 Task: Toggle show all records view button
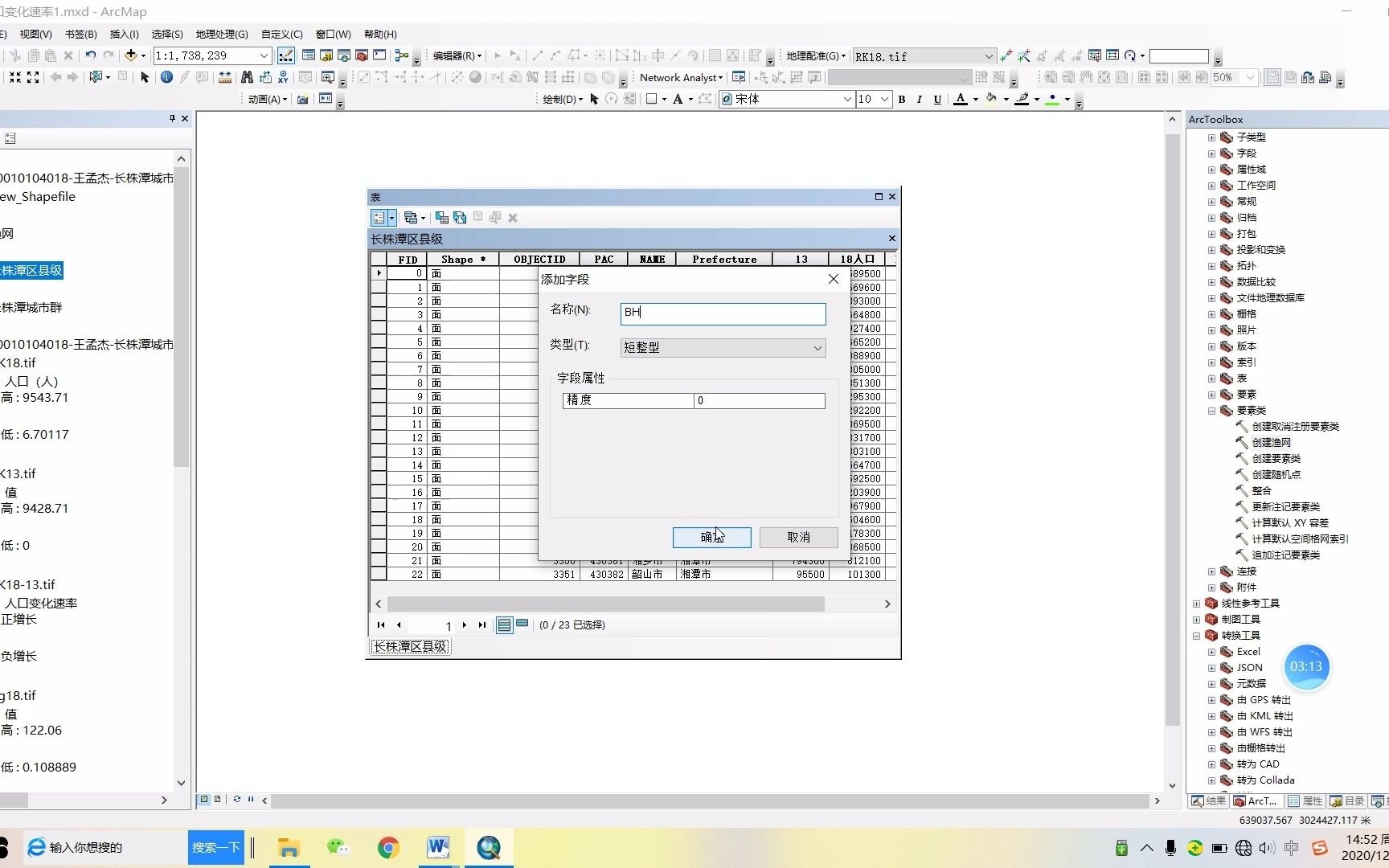[x=505, y=624]
